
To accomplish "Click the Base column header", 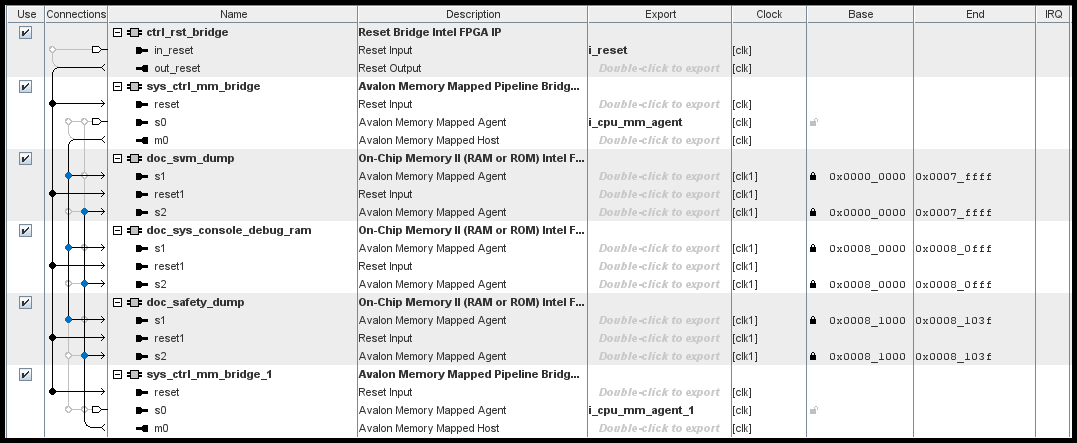I will coord(860,14).
